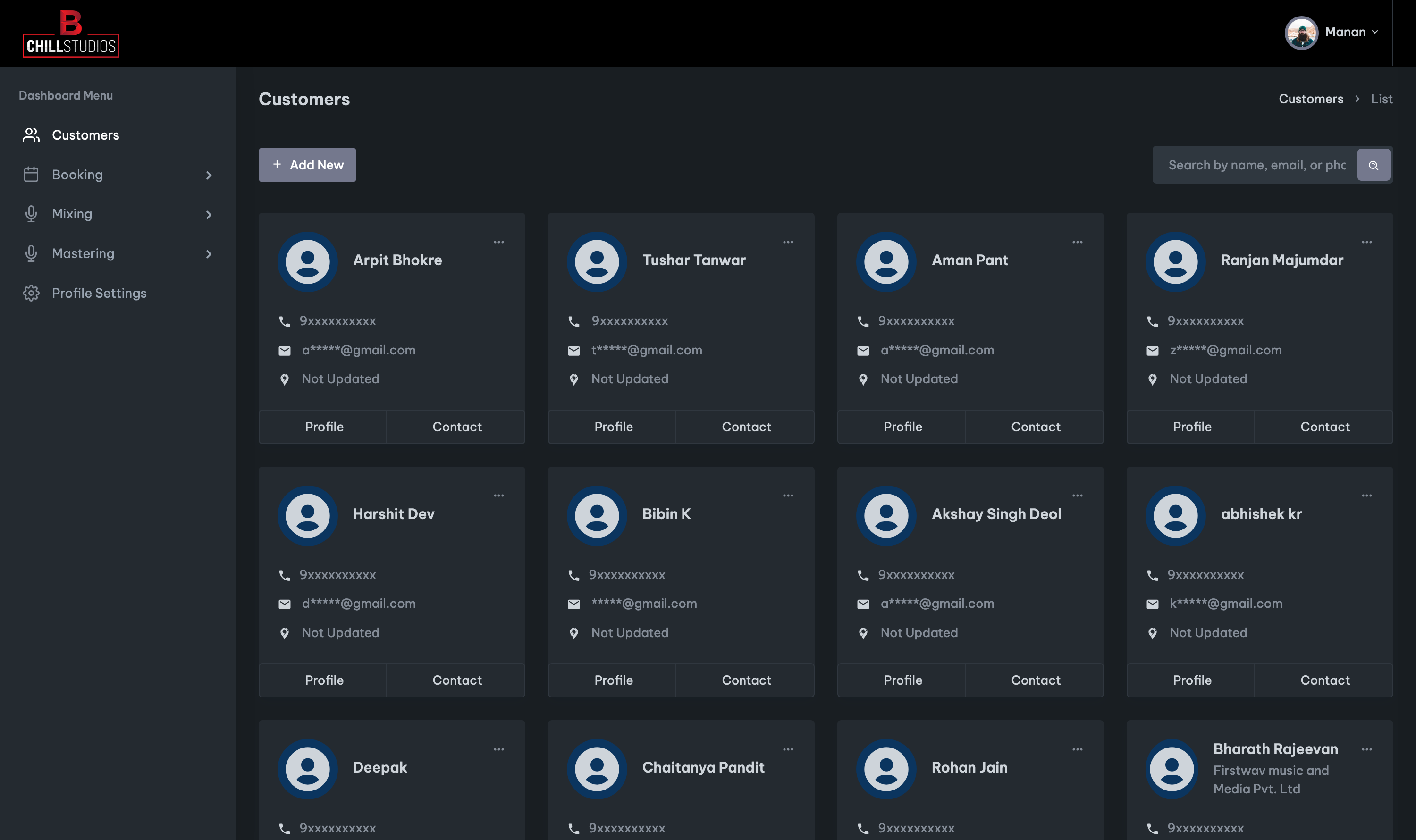Screen dimensions: 1416x840
Task: Open more options on Arpit Bhokre card
Action: click(x=499, y=242)
